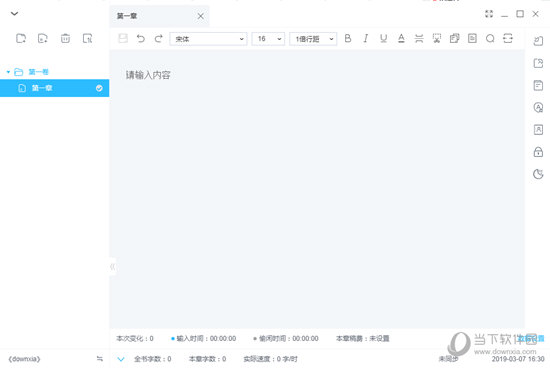Click the new chapter icon in sidebar
Screen dimensions: 550x368
42,38
